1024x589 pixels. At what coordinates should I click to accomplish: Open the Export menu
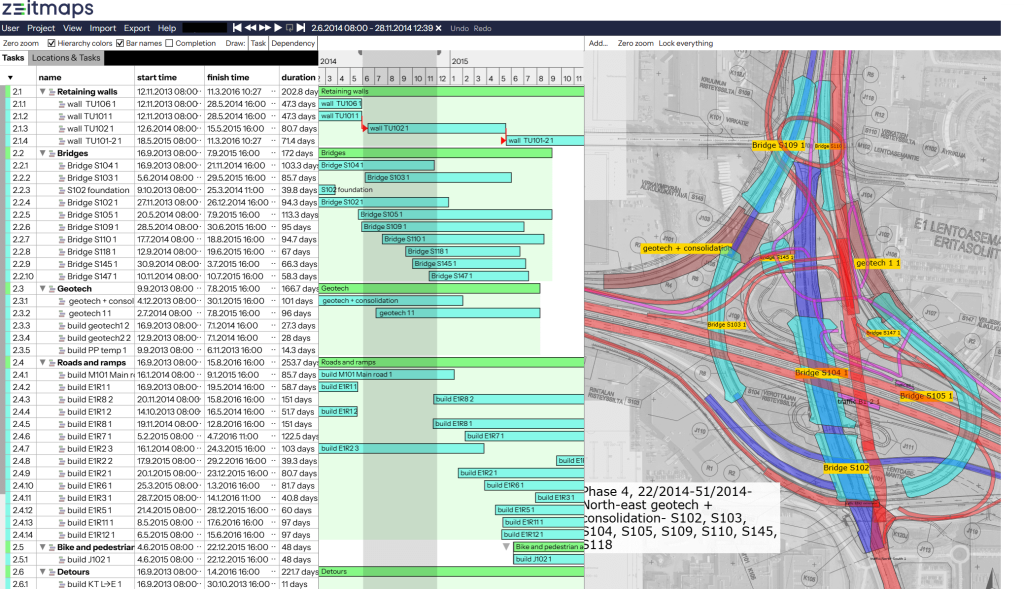pyautogui.click(x=136, y=28)
